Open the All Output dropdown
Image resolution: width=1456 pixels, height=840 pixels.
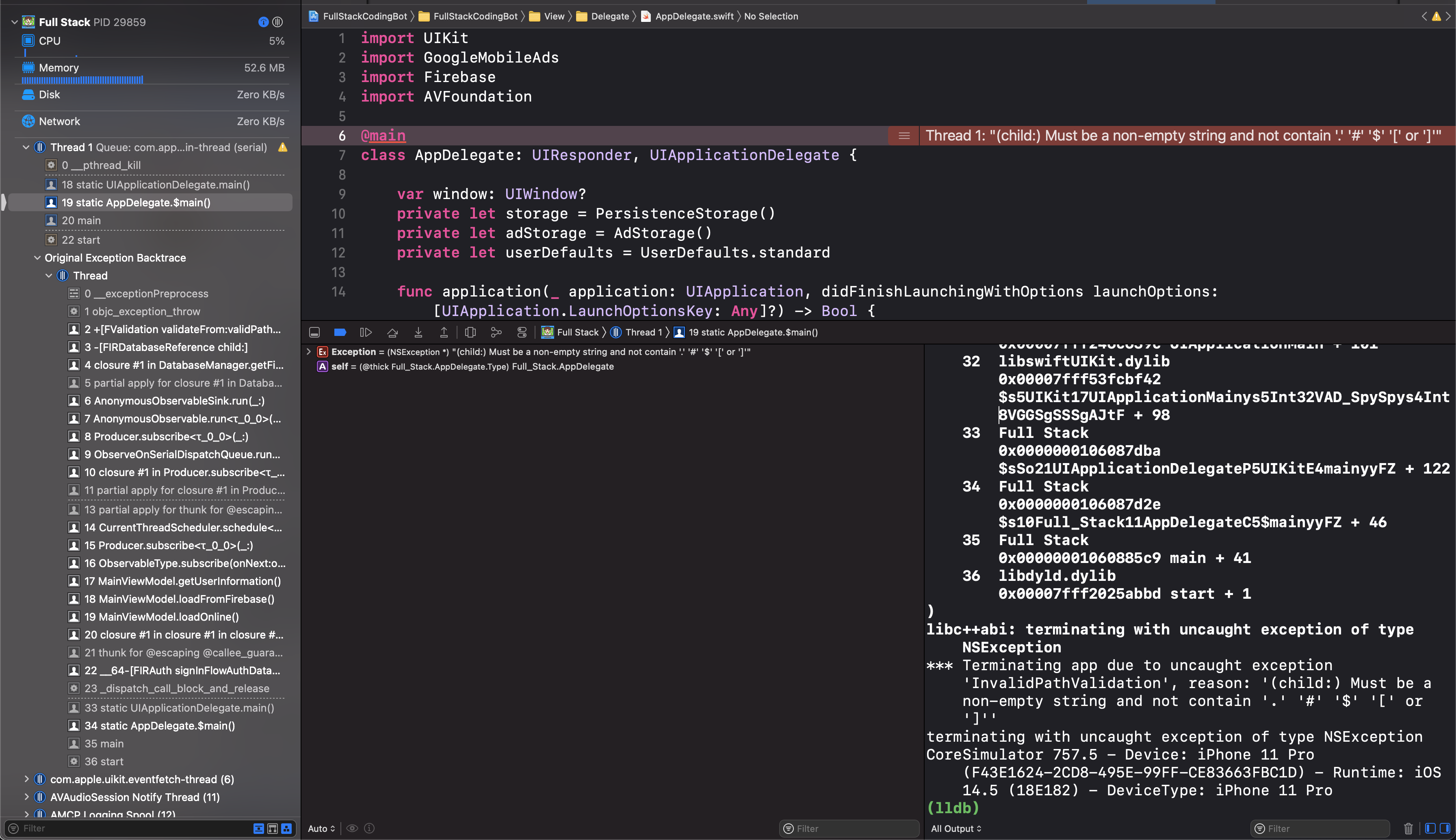[x=956, y=829]
